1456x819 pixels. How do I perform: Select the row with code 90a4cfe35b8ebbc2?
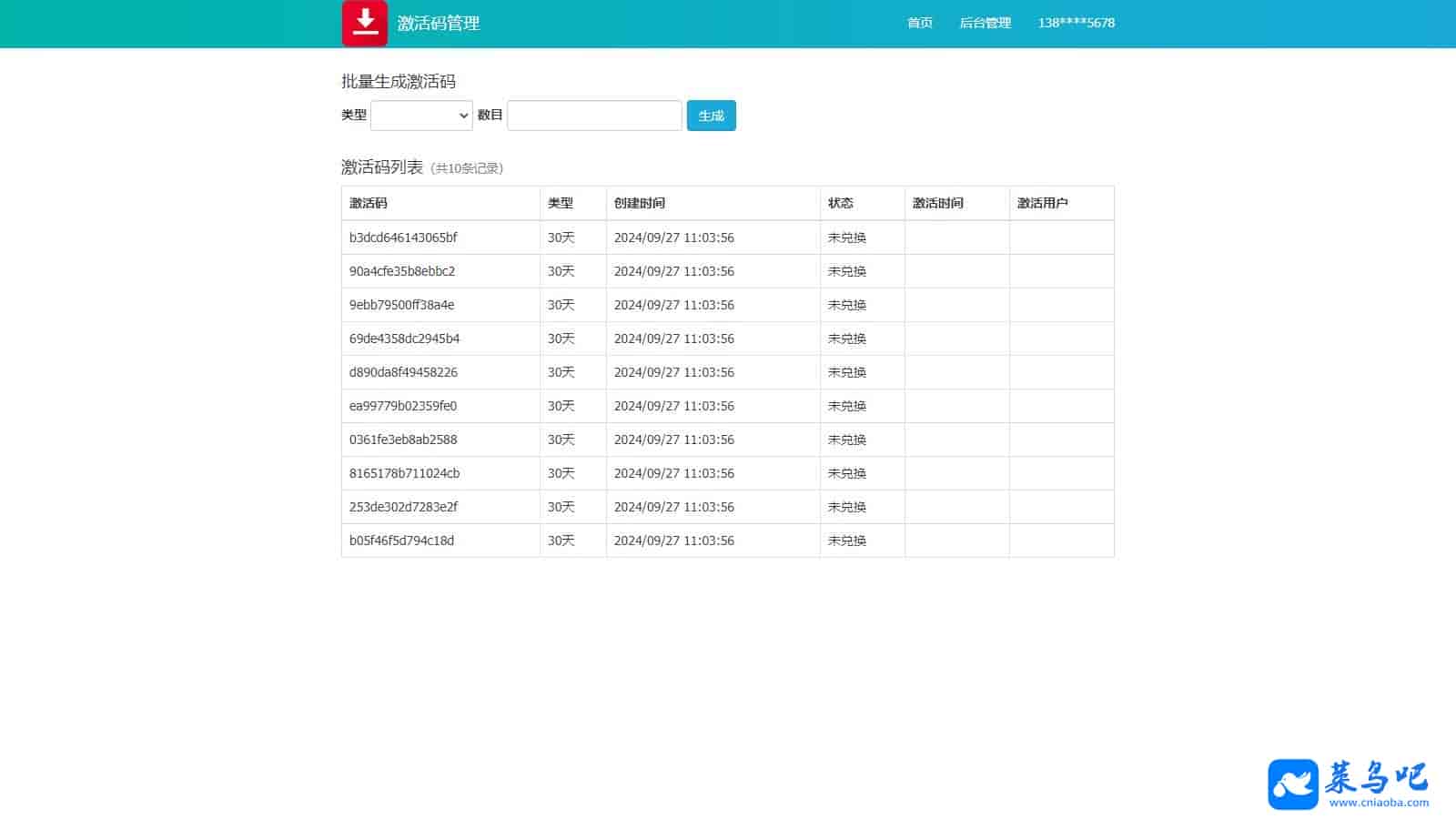(402, 271)
